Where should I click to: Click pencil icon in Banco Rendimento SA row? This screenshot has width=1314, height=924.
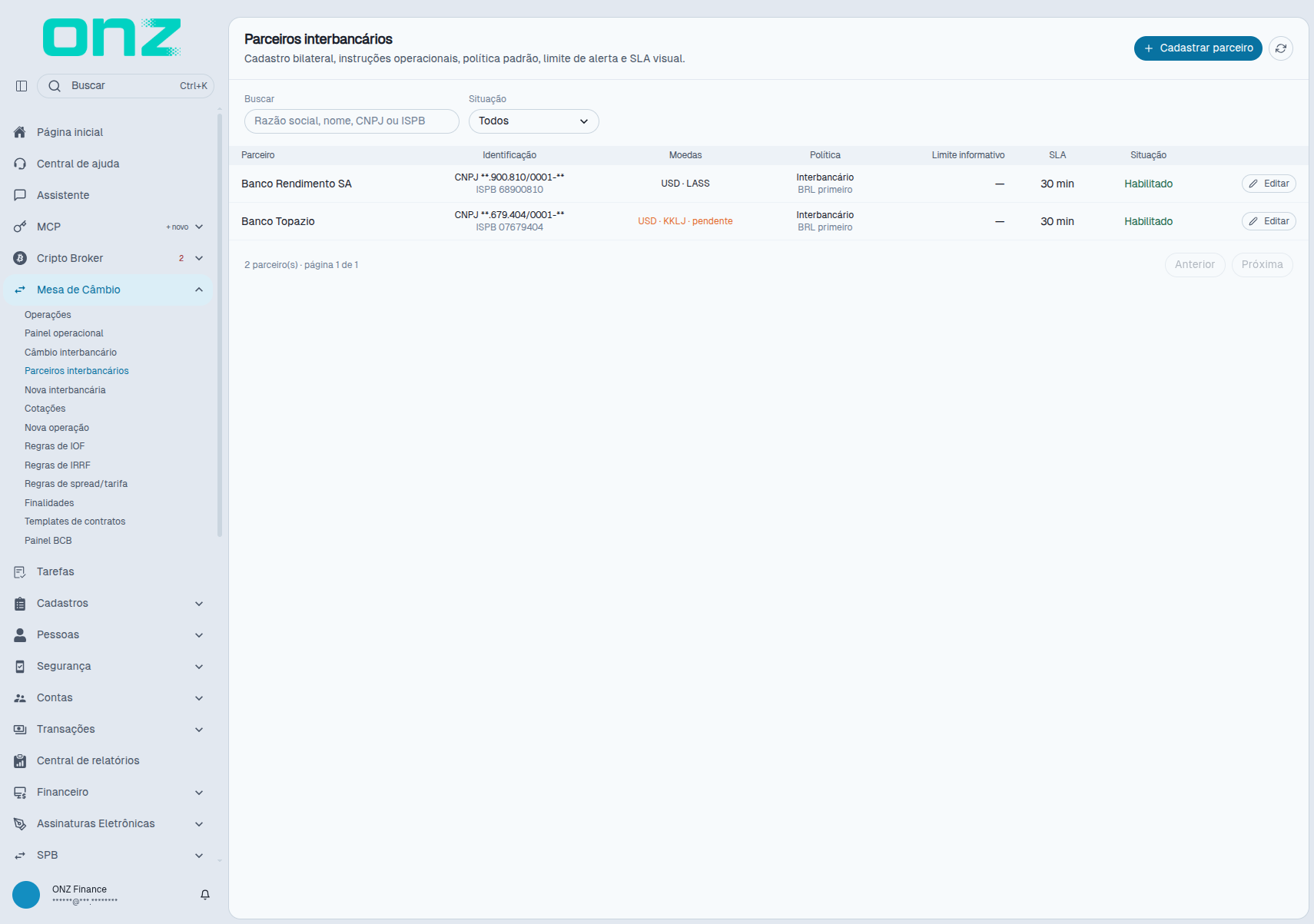click(1253, 184)
